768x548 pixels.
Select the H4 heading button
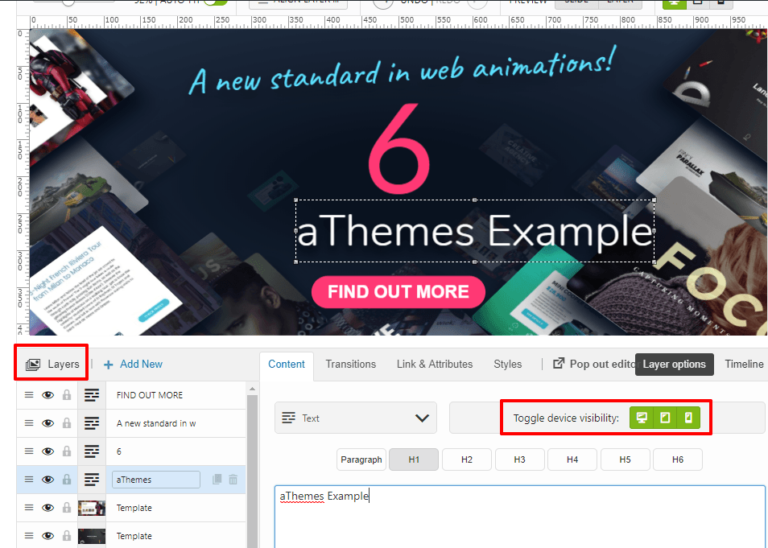pyautogui.click(x=572, y=460)
